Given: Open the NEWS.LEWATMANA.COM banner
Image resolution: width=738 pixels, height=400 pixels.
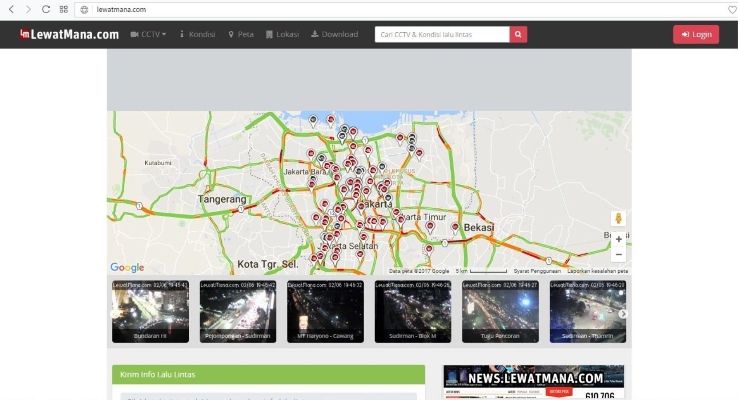Looking at the screenshot, I should (534, 382).
